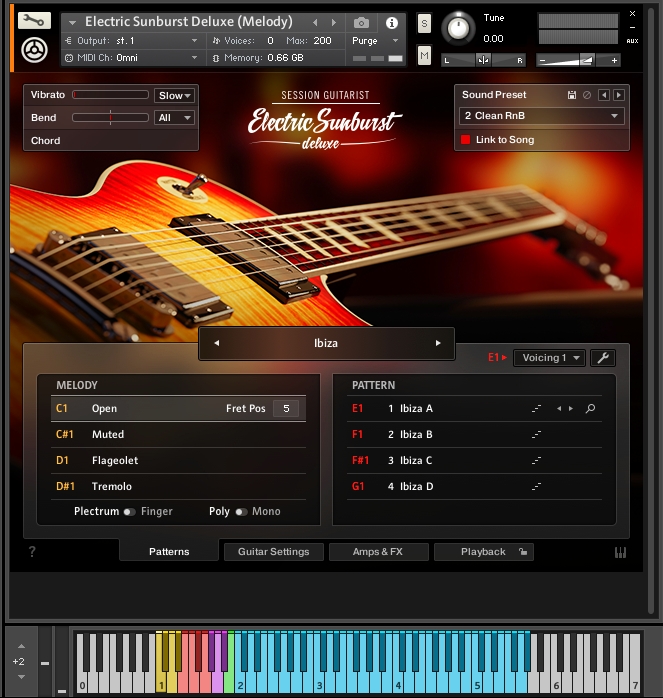Open pattern browser magnifier for Ibiza A

click(590, 408)
